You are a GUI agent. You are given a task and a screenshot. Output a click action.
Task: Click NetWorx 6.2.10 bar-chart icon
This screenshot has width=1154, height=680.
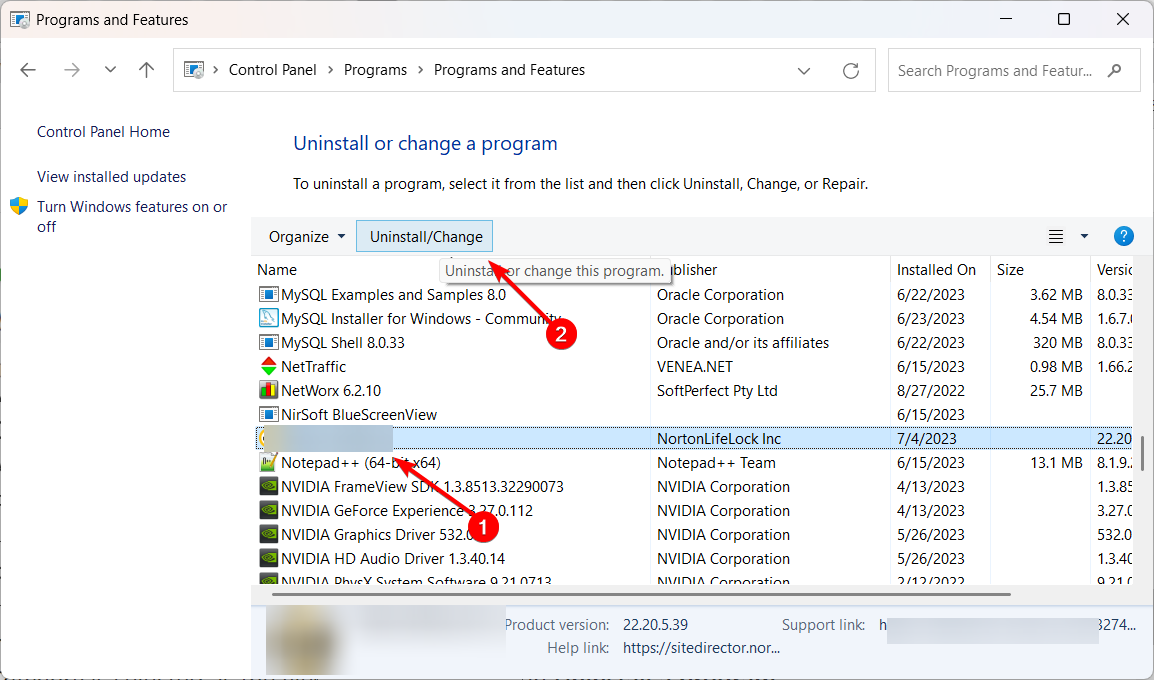point(269,391)
